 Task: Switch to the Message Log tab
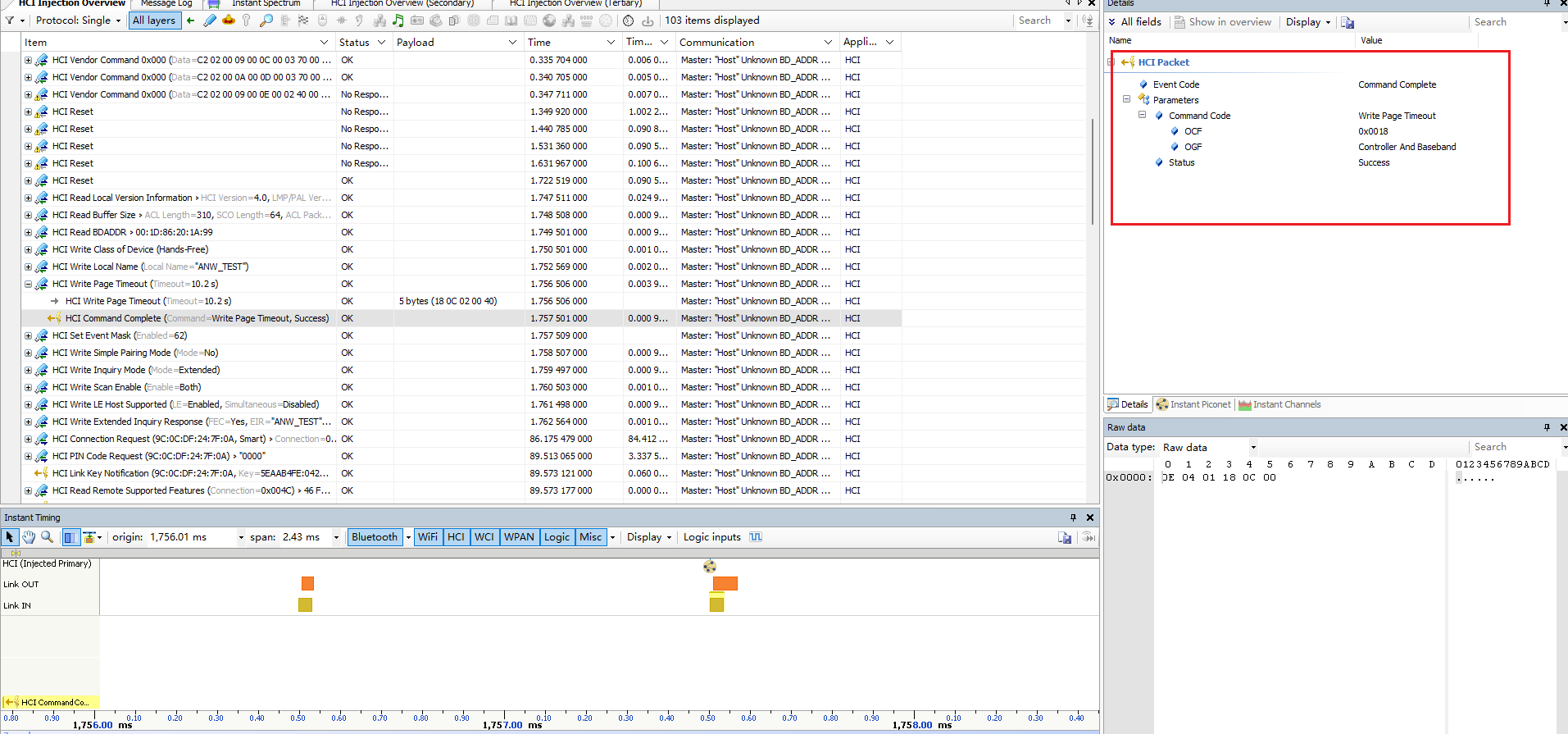pos(166,3)
